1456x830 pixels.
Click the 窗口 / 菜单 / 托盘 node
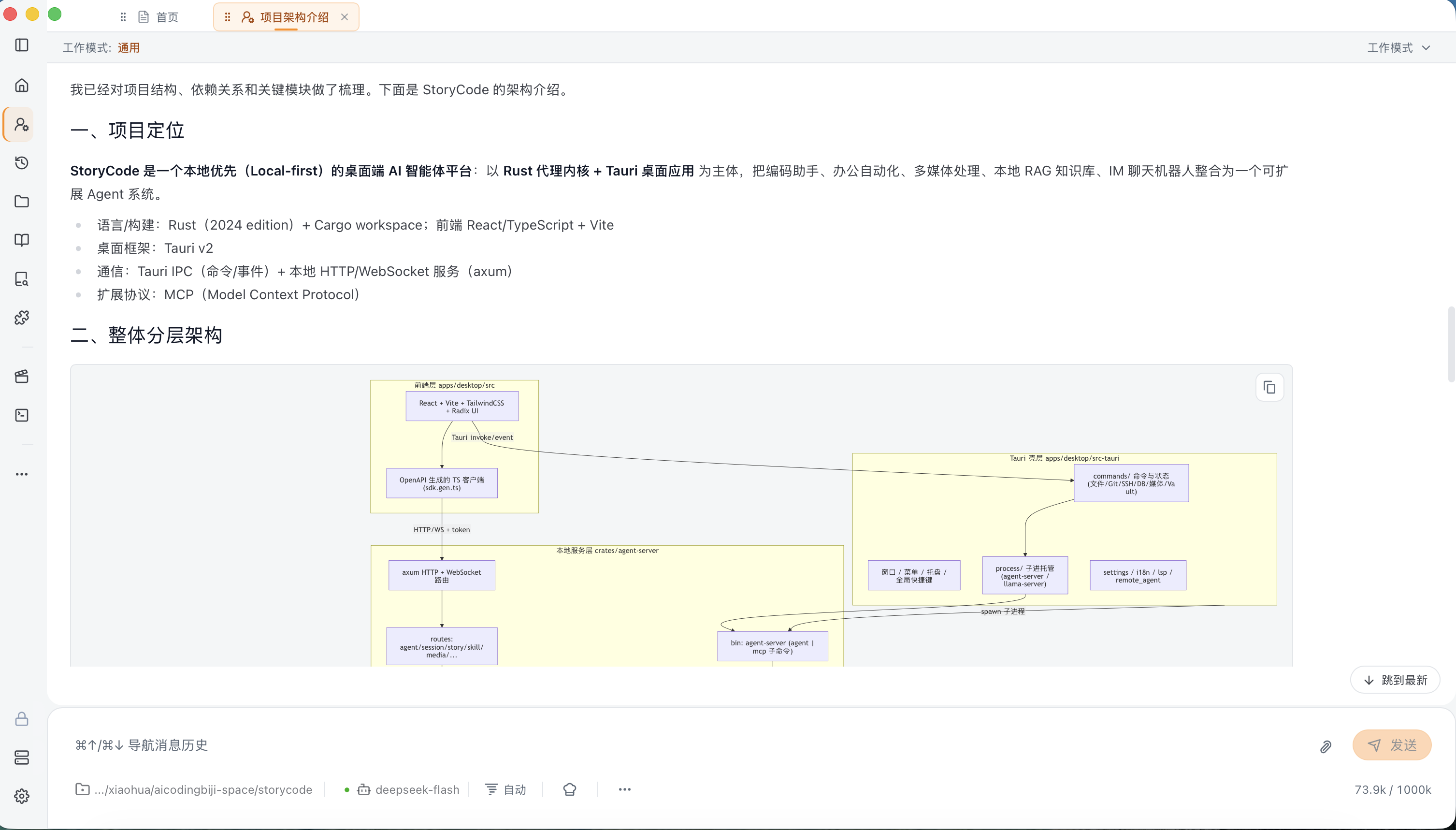pyautogui.click(x=913, y=576)
